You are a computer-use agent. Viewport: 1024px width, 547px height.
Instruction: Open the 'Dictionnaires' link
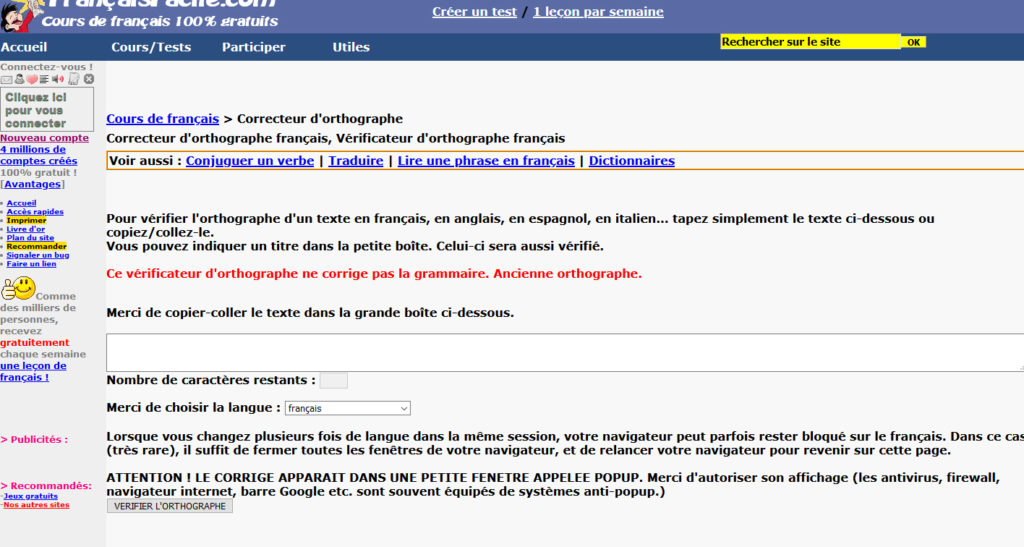(632, 161)
